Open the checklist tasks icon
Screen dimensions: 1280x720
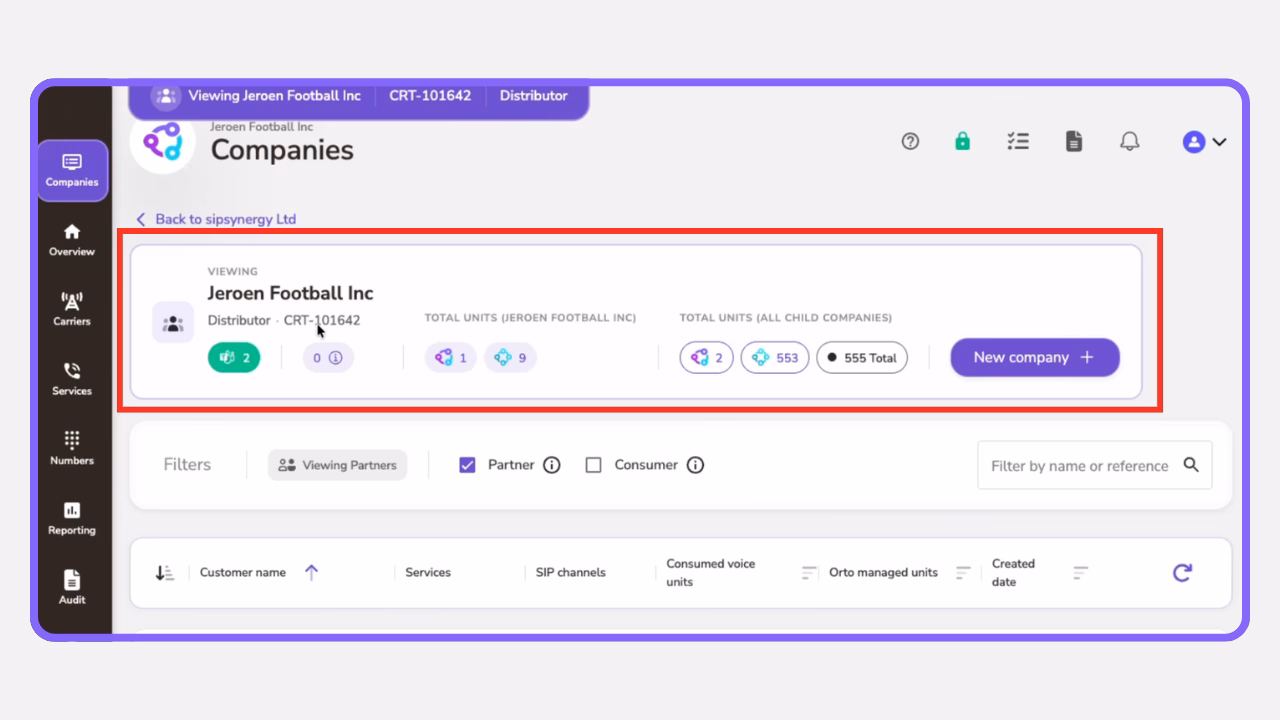pos(1018,142)
